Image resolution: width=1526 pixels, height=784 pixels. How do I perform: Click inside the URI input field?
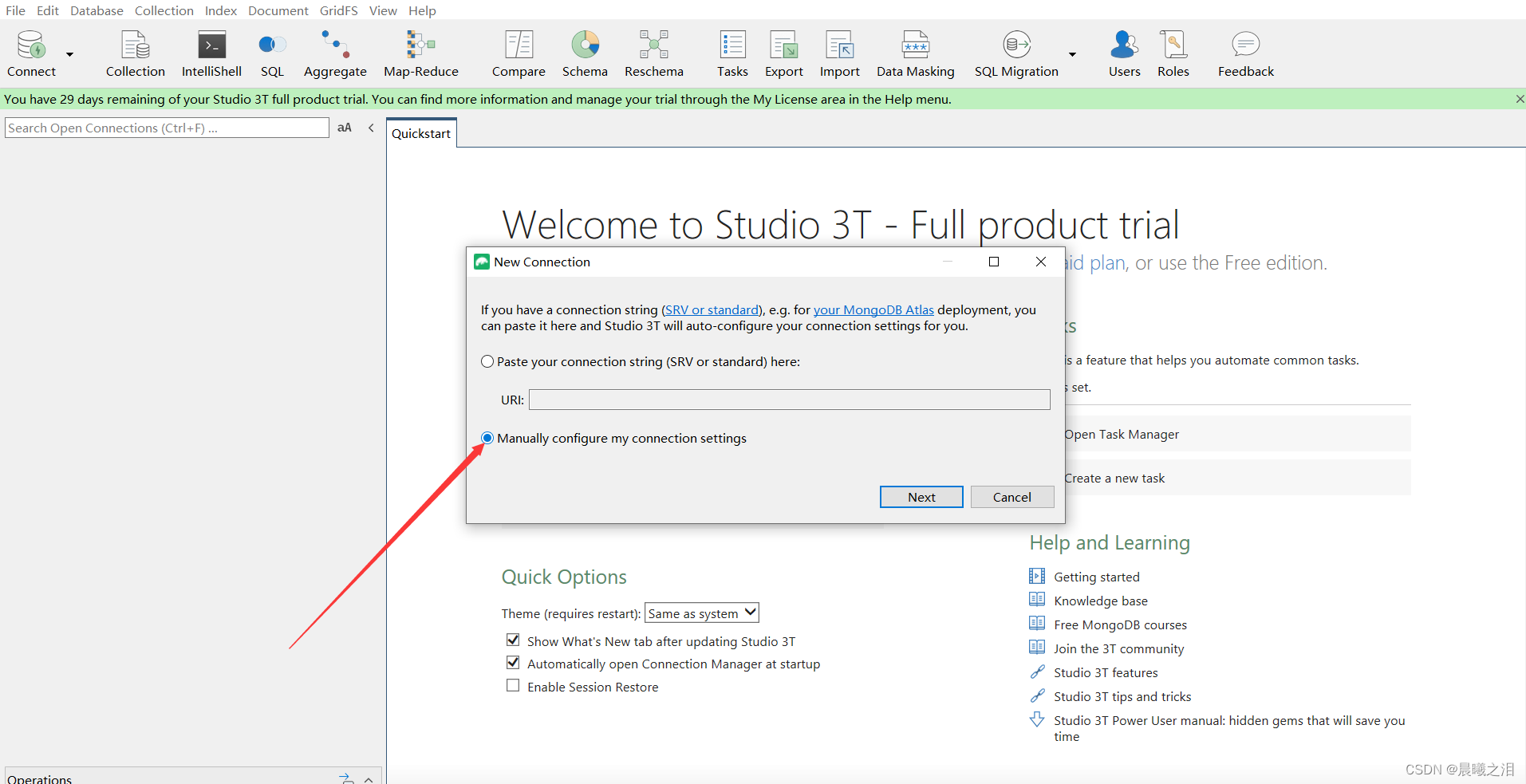(x=789, y=399)
